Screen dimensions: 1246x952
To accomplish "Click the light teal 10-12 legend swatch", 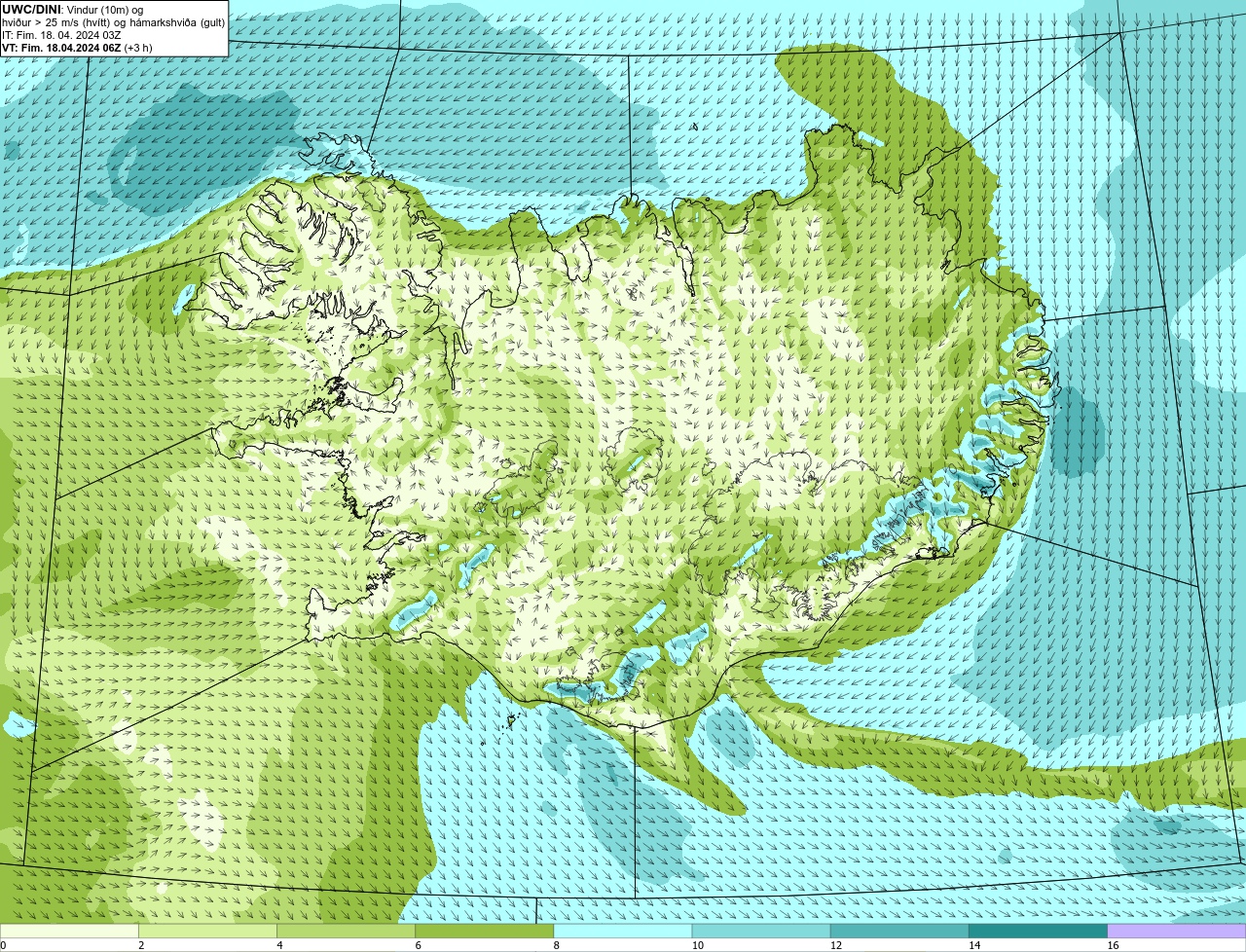I will [x=761, y=932].
